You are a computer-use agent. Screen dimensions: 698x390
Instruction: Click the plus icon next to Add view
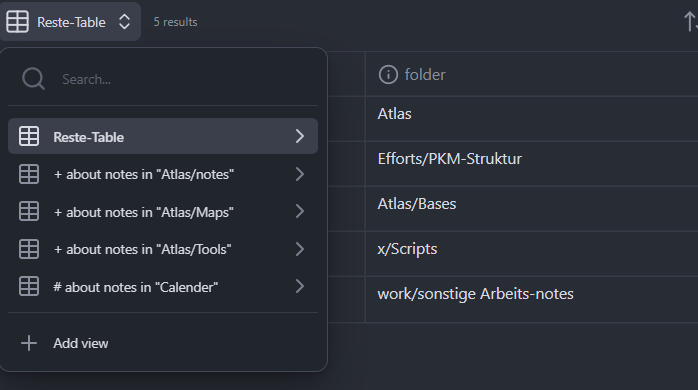[29, 343]
